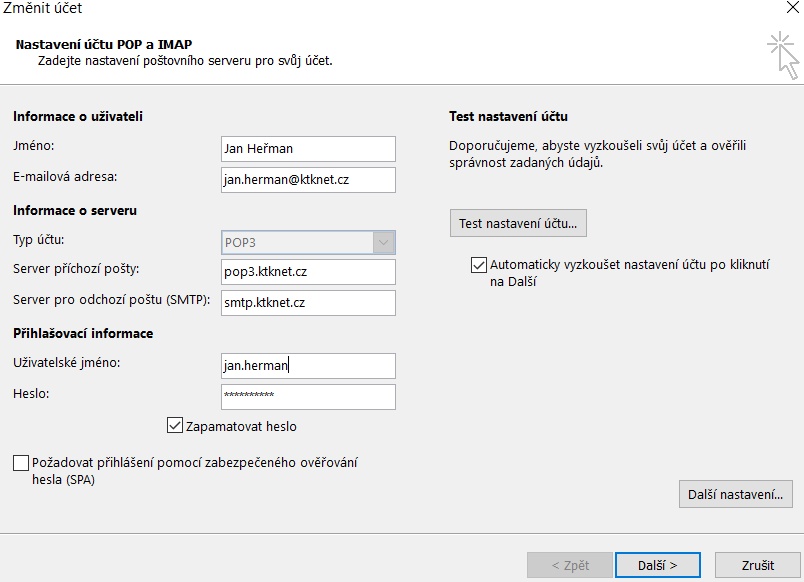The width and height of the screenshot is (804, 582).
Task: Toggle the Zapamatovat heslo checkbox
Action: point(174,426)
